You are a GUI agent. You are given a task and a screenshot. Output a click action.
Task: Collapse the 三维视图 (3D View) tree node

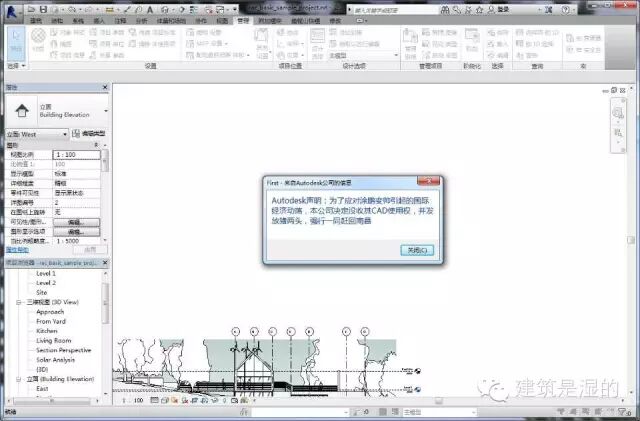click(x=18, y=302)
